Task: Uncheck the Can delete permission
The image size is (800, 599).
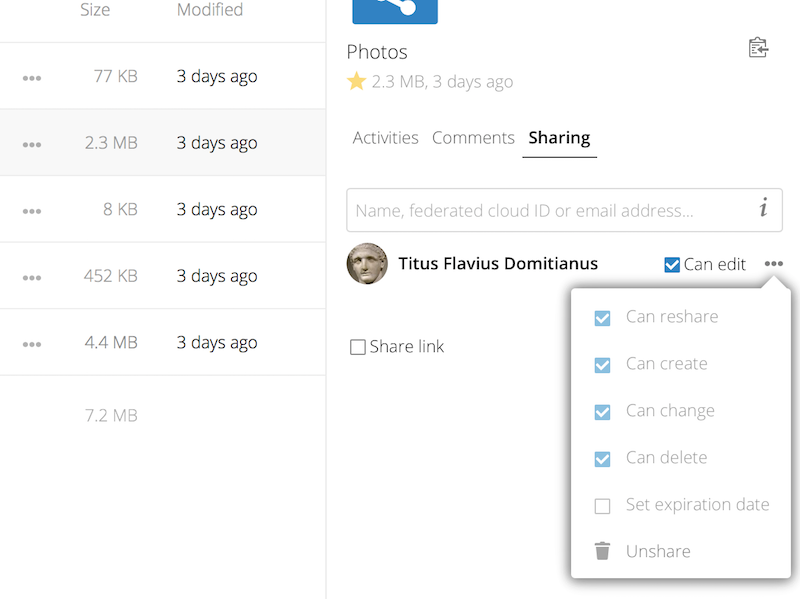Action: click(x=602, y=458)
